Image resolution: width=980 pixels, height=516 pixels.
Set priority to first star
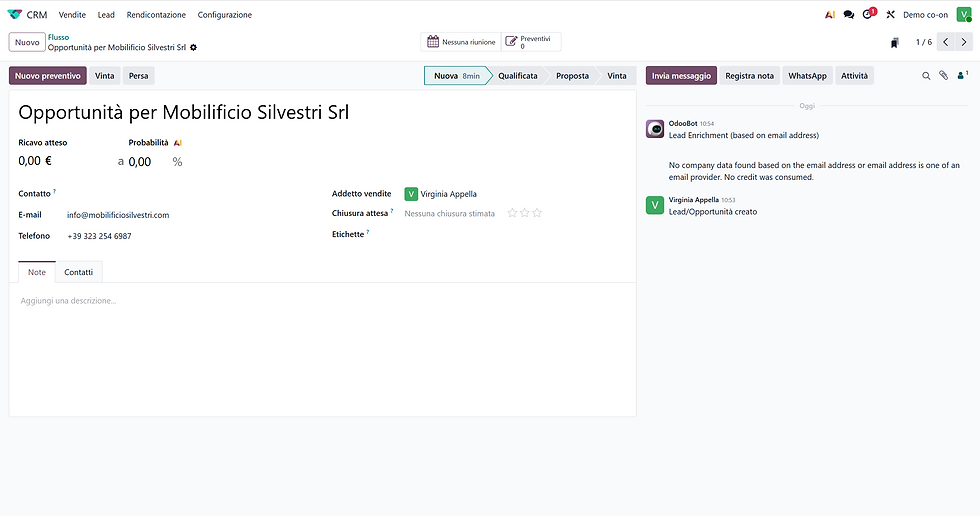(512, 213)
